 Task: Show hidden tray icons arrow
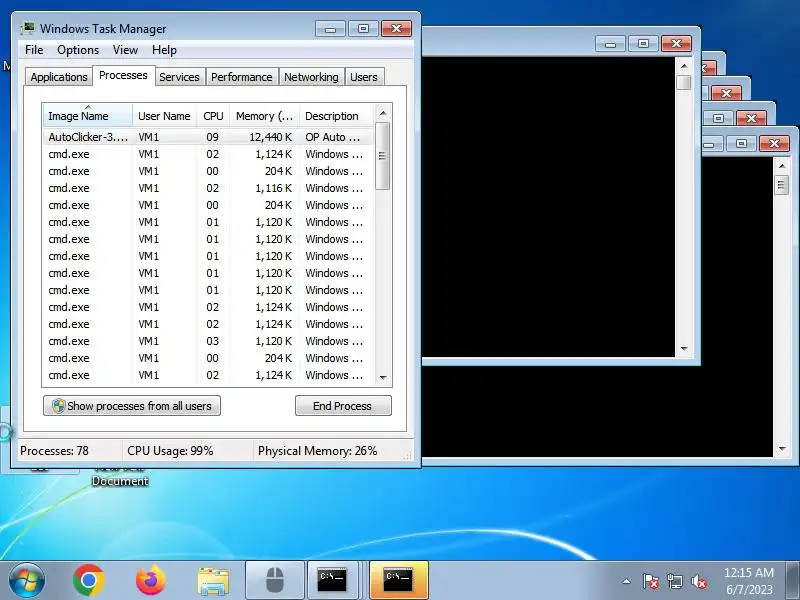pos(627,581)
